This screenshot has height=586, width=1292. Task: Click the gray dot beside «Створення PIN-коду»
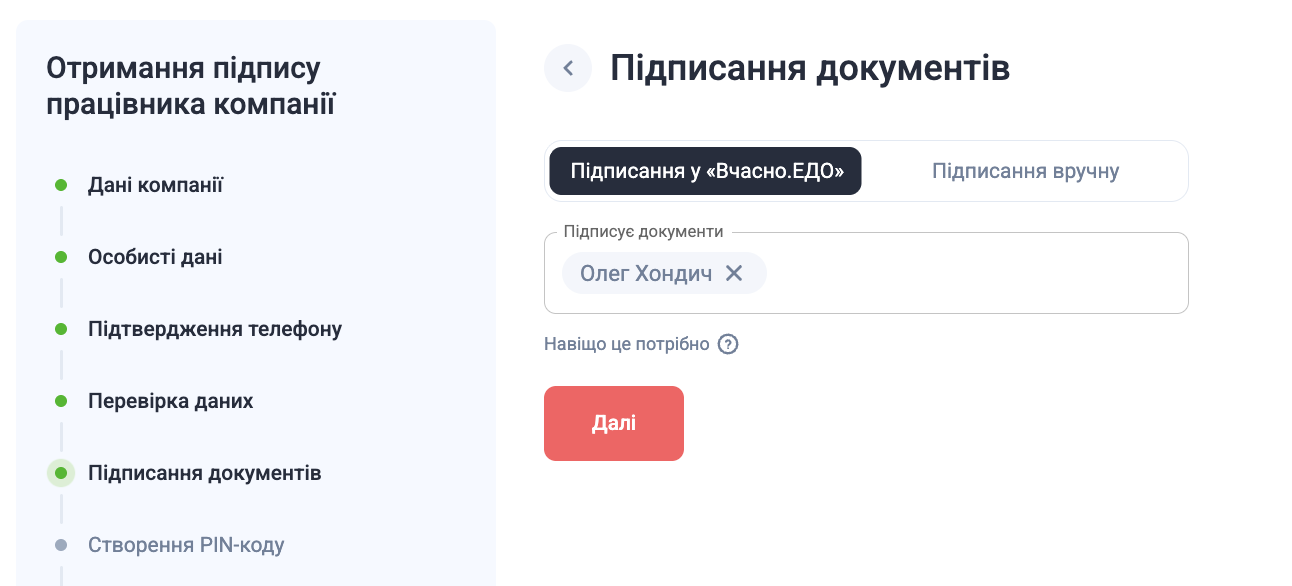pos(61,545)
